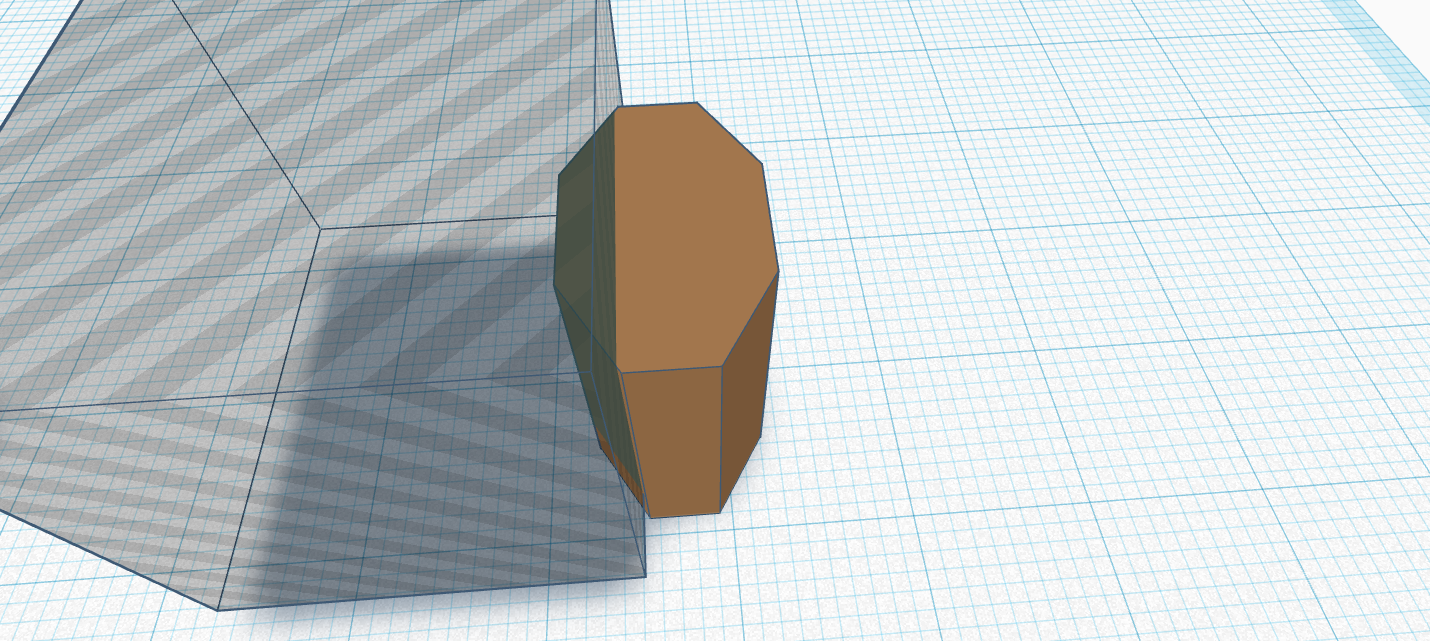This screenshot has width=1430, height=641.
Task: Click the vertex where transparent shape edges meet
Action: (x=320, y=228)
